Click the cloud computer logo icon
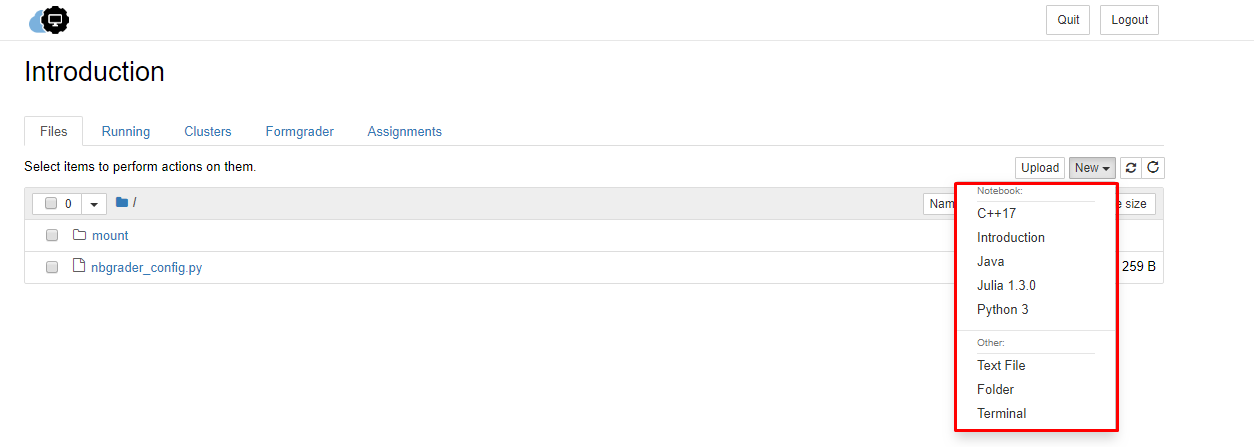Screen dimensions: 1254x447 [x=49, y=20]
